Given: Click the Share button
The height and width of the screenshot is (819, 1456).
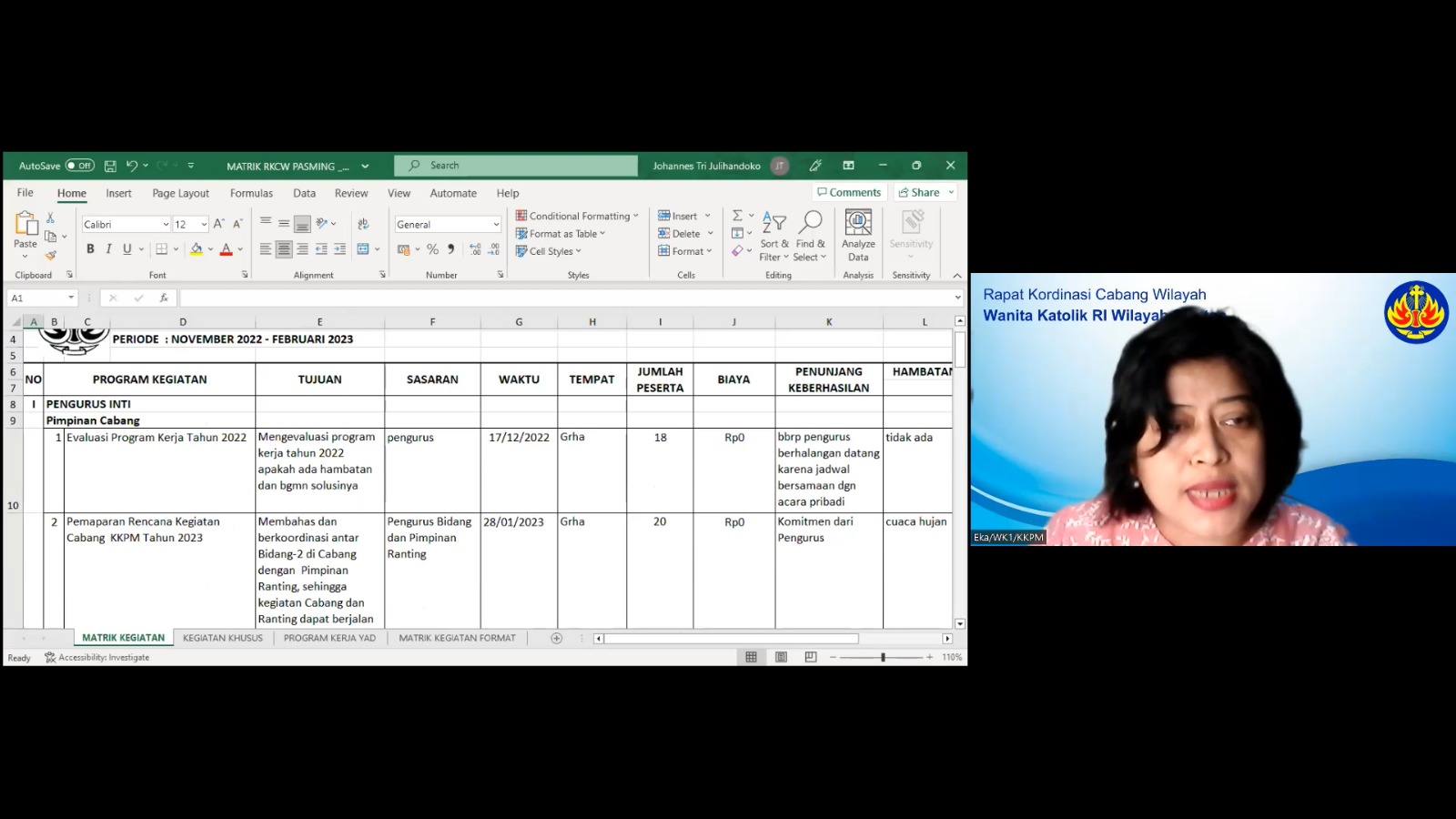Looking at the screenshot, I should click(919, 192).
